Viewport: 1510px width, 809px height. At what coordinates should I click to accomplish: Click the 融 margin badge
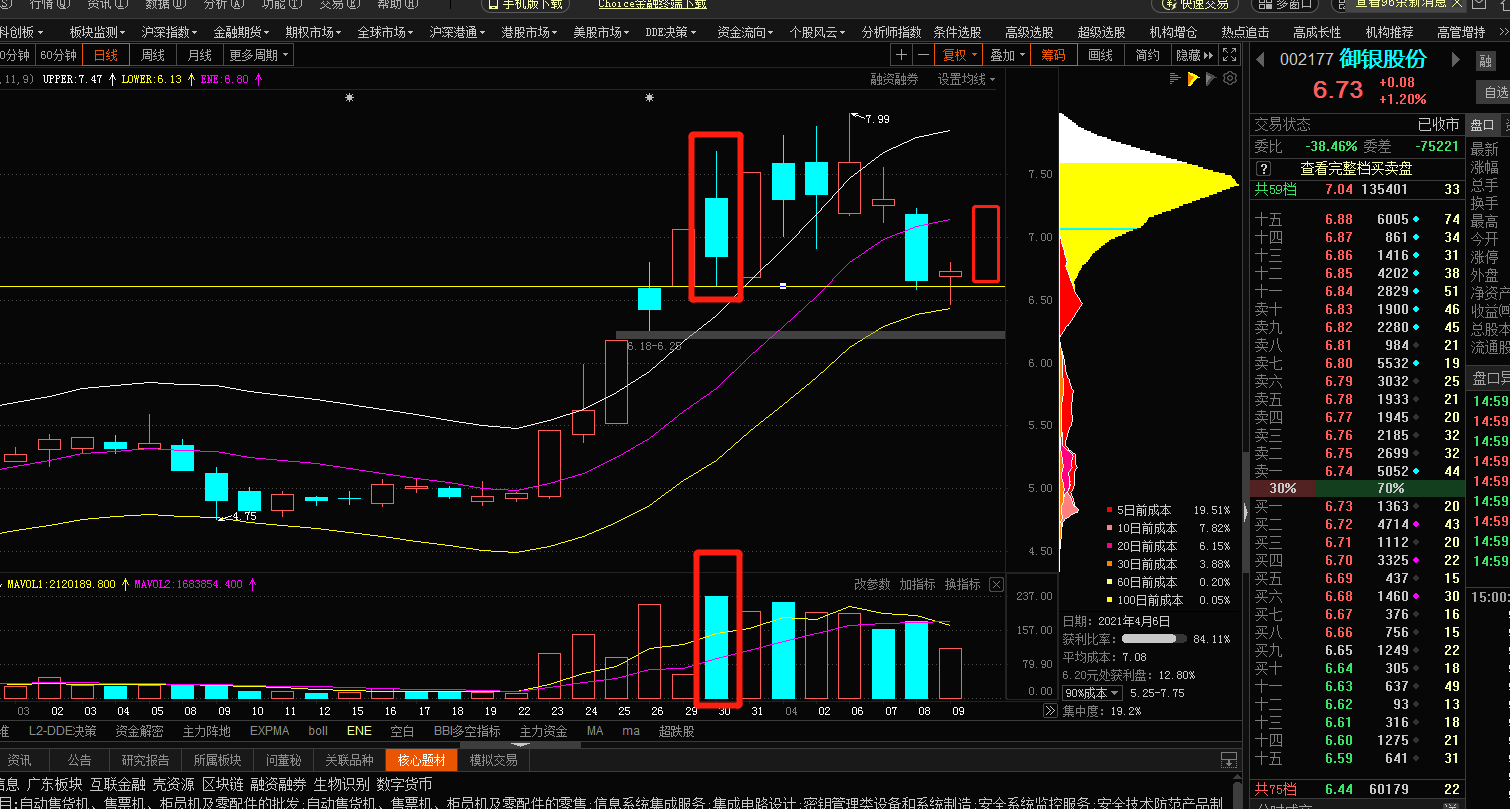pos(1485,61)
